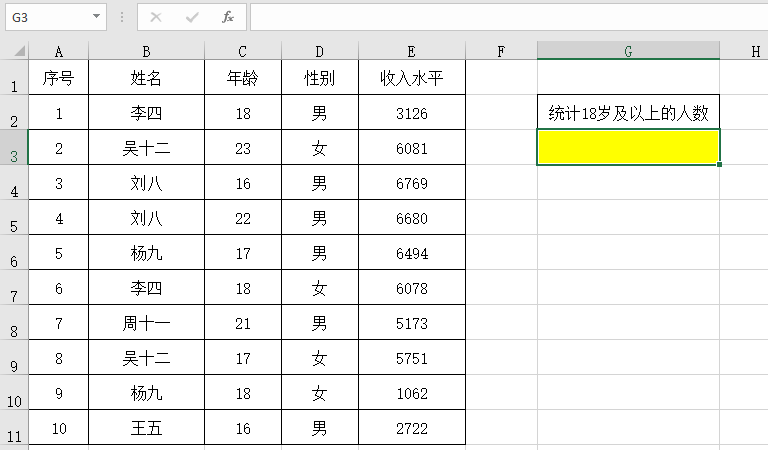Open the Name Box dropdown arrow

pyautogui.click(x=96, y=17)
